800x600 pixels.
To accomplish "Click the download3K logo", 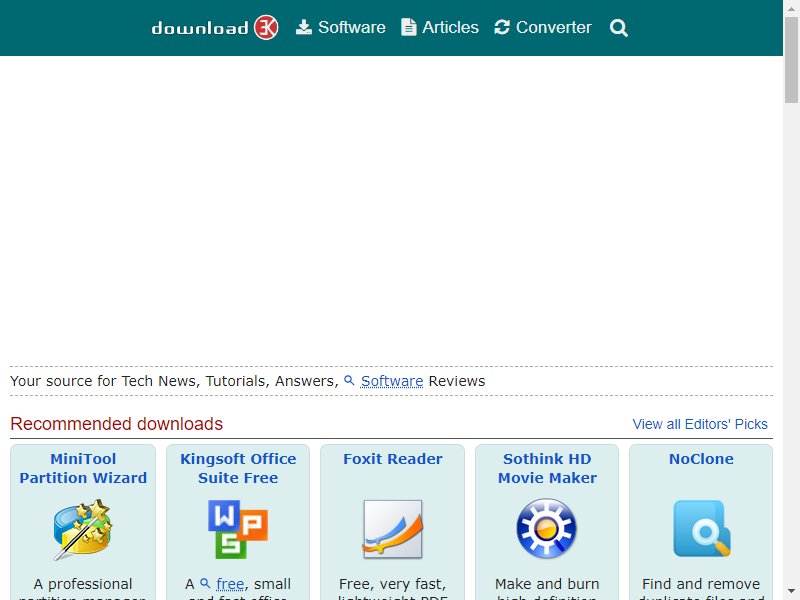I will click(x=215, y=28).
